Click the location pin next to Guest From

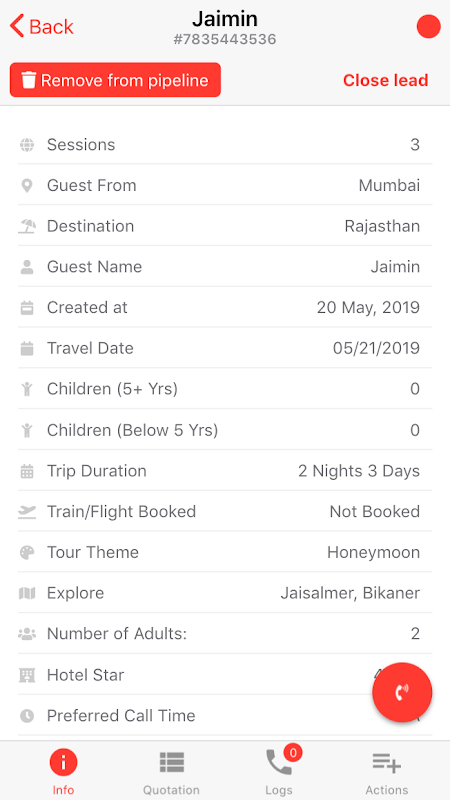click(x=27, y=186)
